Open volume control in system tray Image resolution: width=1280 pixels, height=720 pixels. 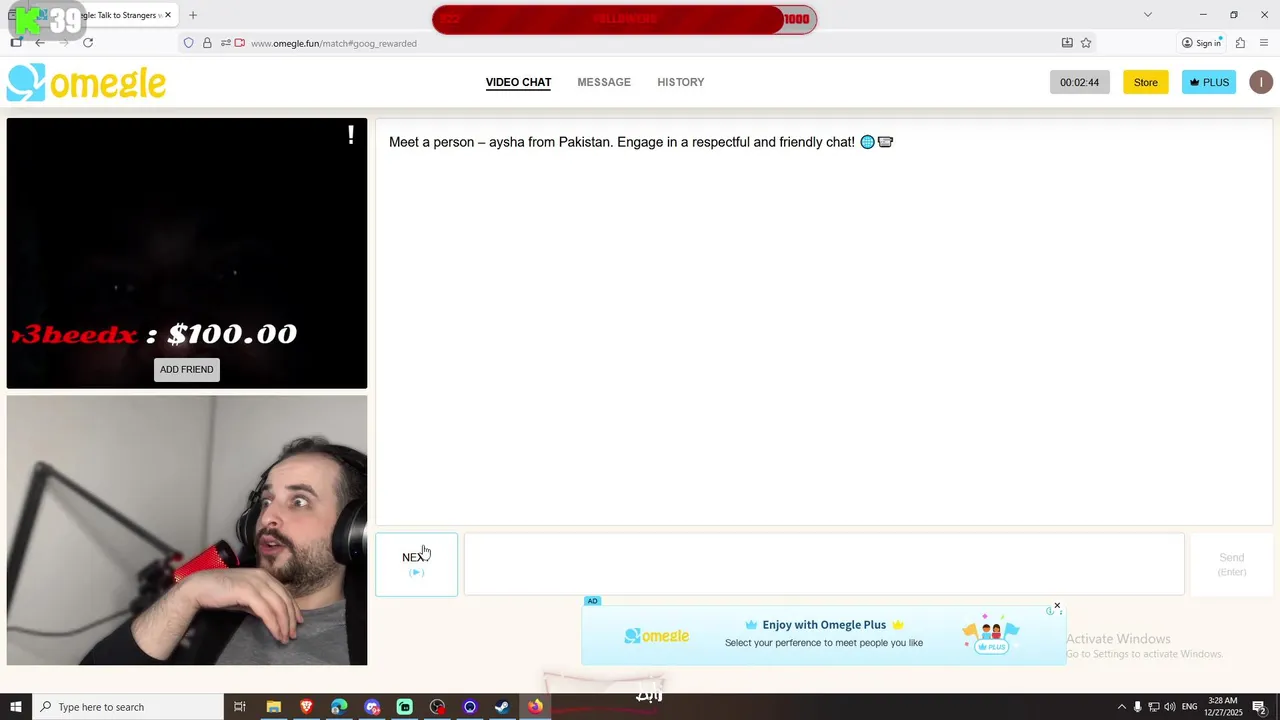point(1169,707)
